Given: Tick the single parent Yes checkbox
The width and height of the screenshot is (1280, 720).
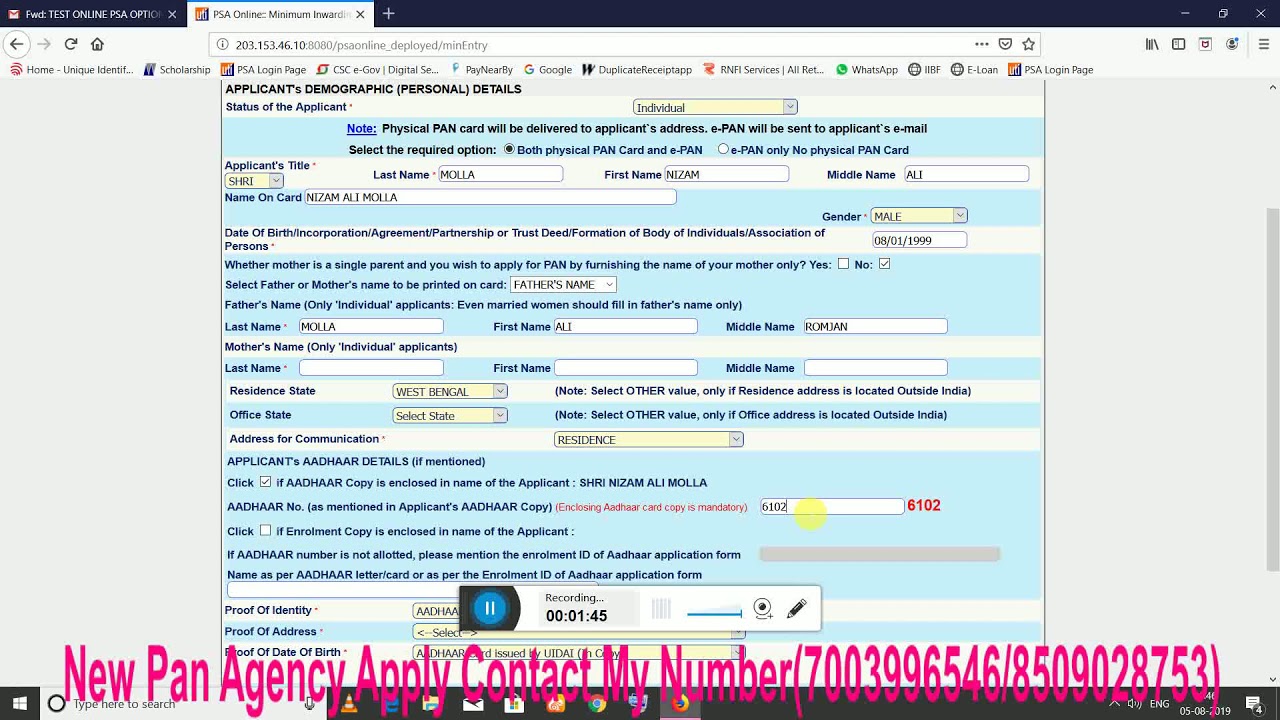Looking at the screenshot, I should [x=843, y=264].
